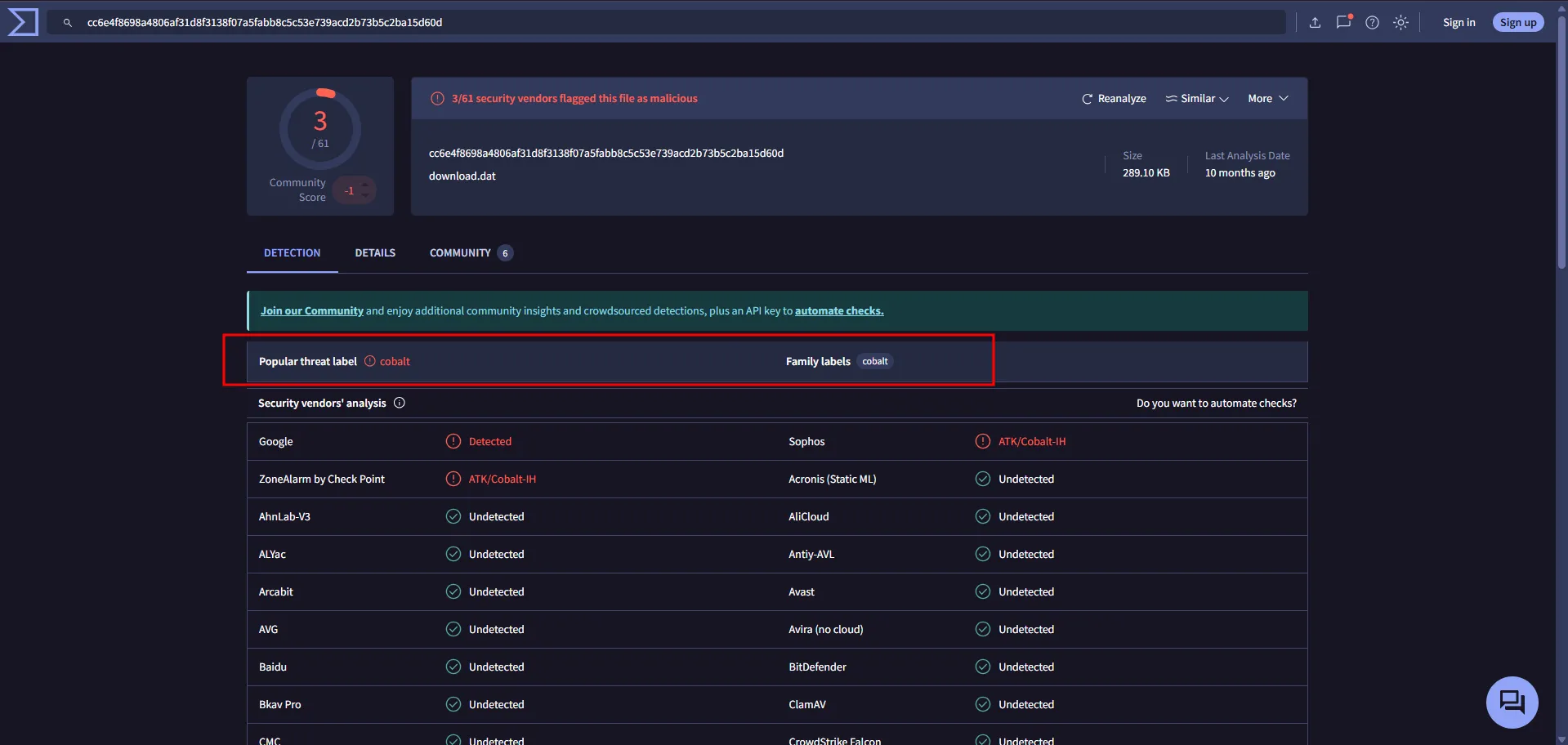This screenshot has height=745, width=1568.
Task: Click the DETECTION tab
Action: [292, 253]
